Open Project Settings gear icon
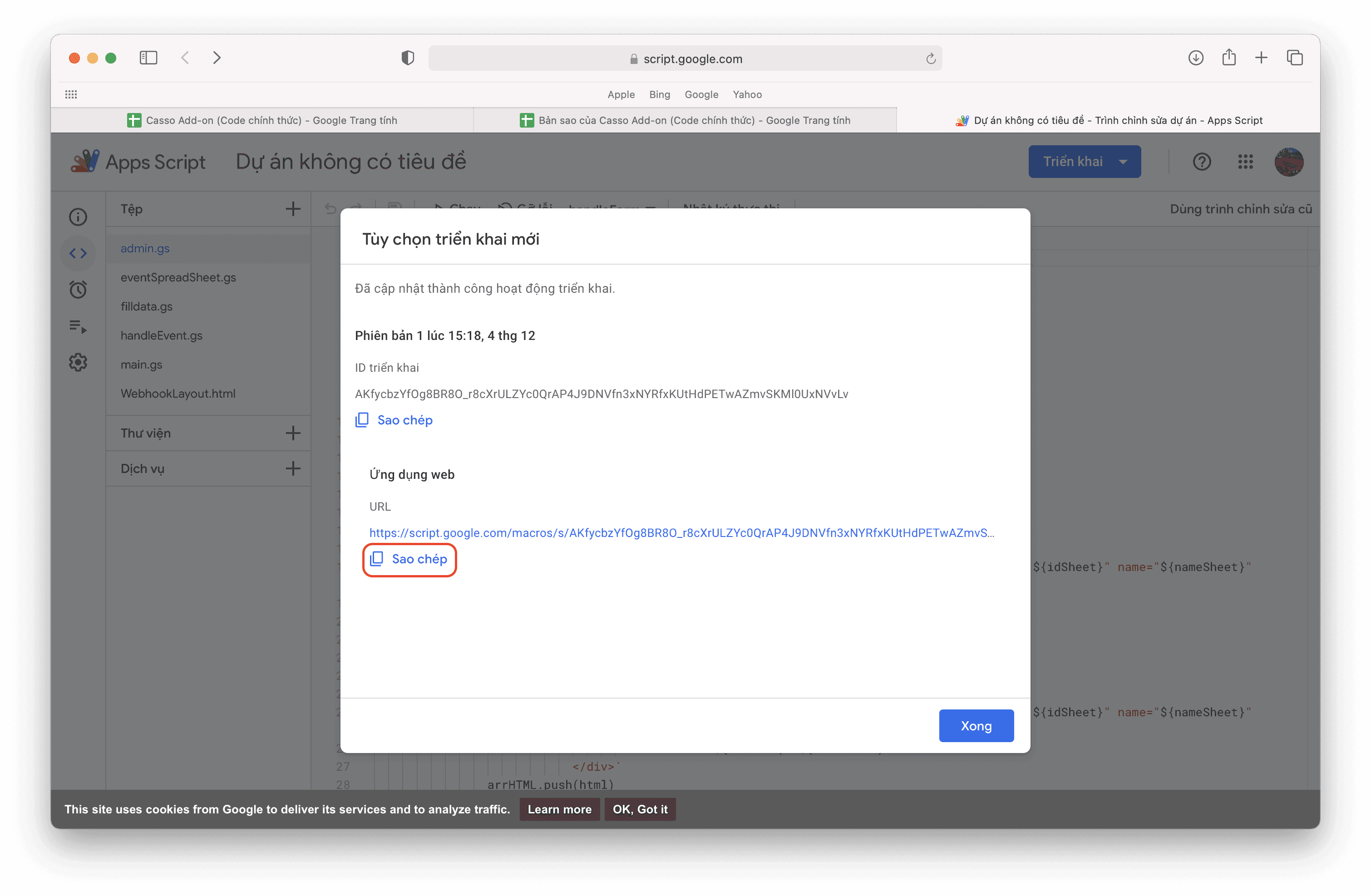The image size is (1371, 896). [x=78, y=363]
